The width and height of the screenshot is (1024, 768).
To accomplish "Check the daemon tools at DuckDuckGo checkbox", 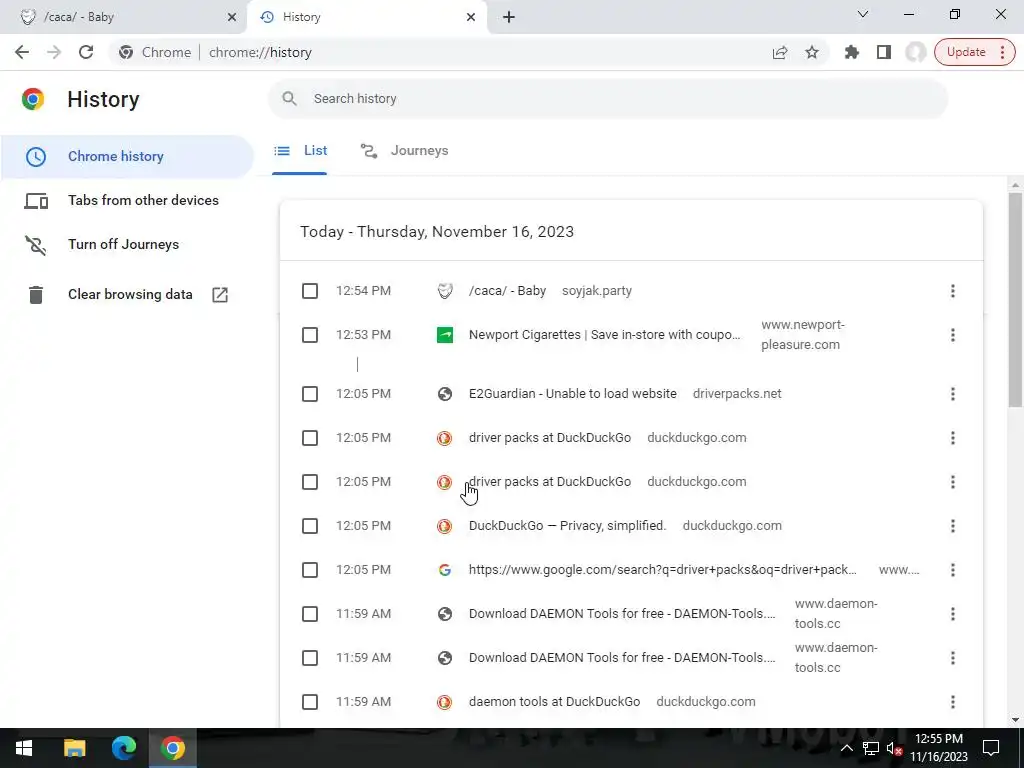I will [310, 702].
